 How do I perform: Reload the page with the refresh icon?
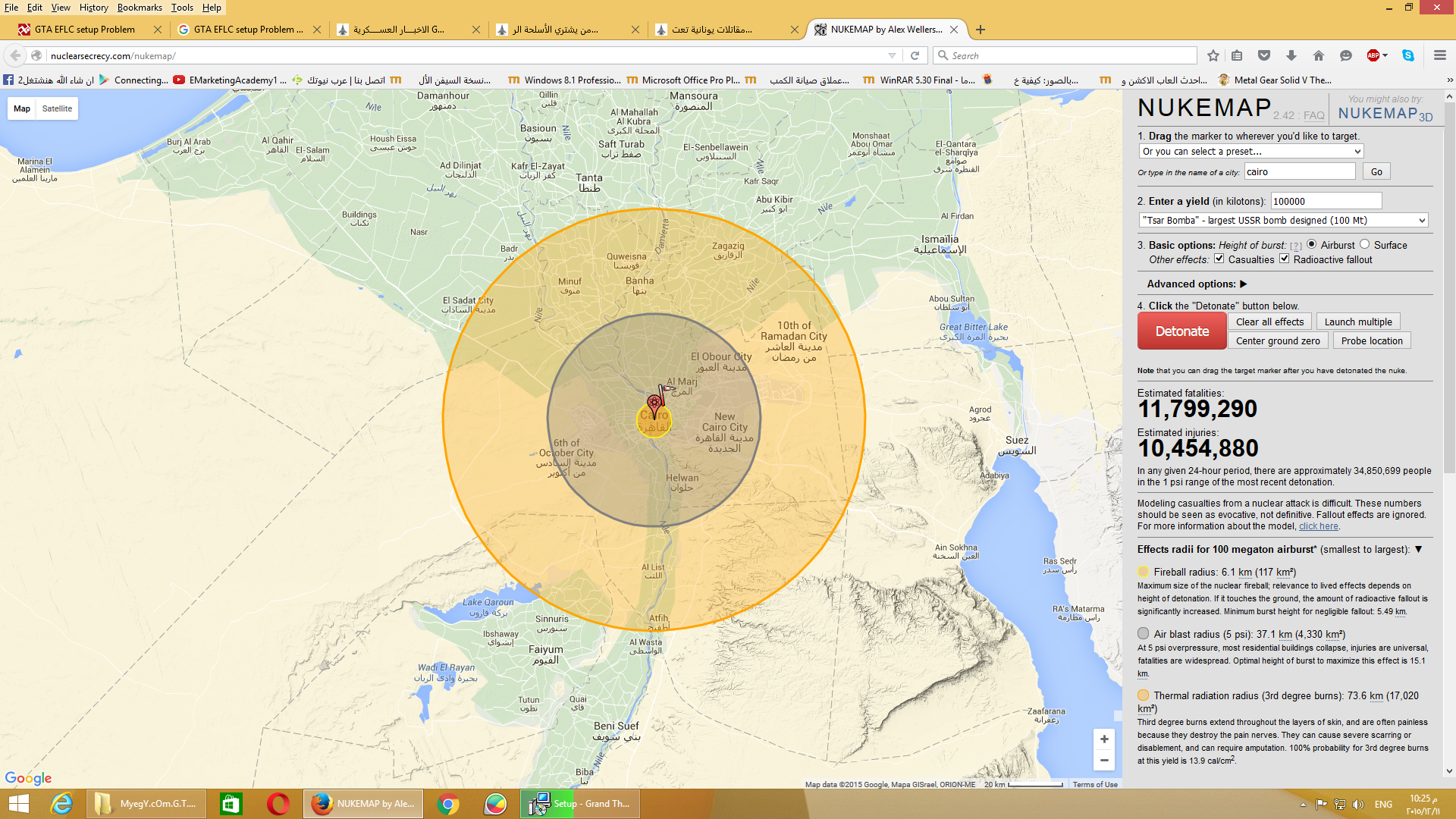[915, 55]
